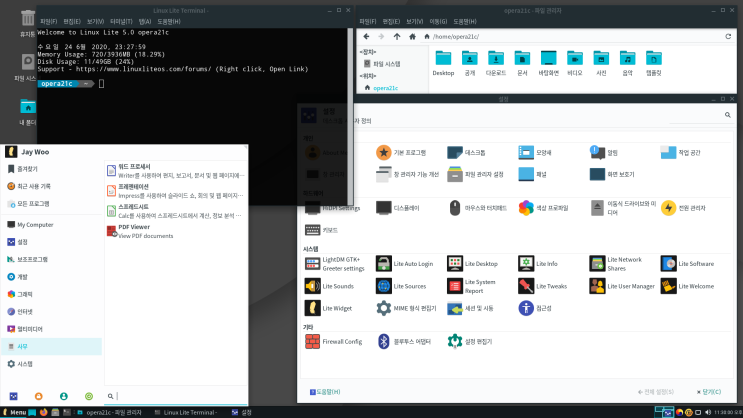
Task: Open session and startup (세션 및 시동)
Action: tap(470, 308)
